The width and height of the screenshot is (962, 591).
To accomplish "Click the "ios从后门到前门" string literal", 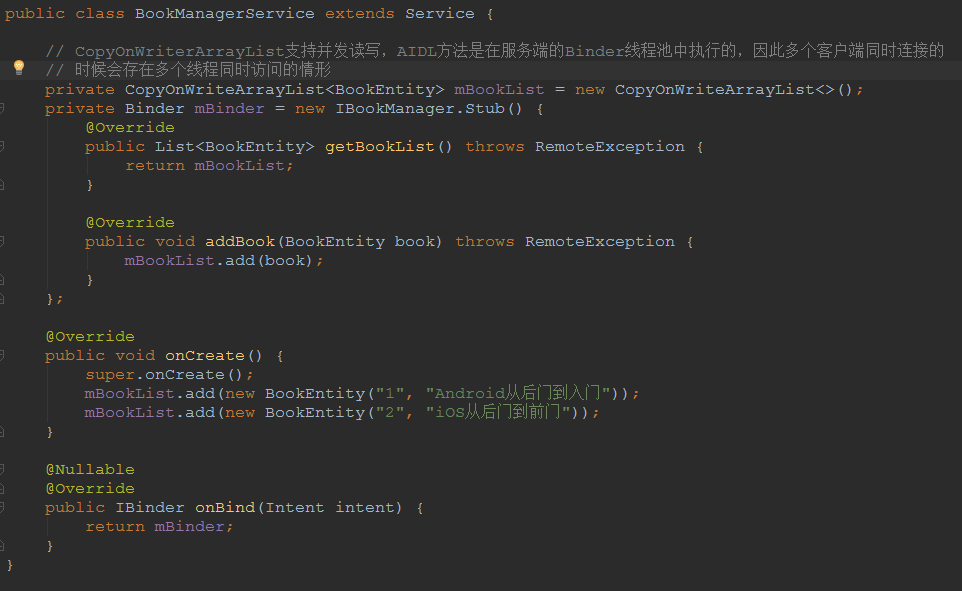I will click(x=498, y=412).
